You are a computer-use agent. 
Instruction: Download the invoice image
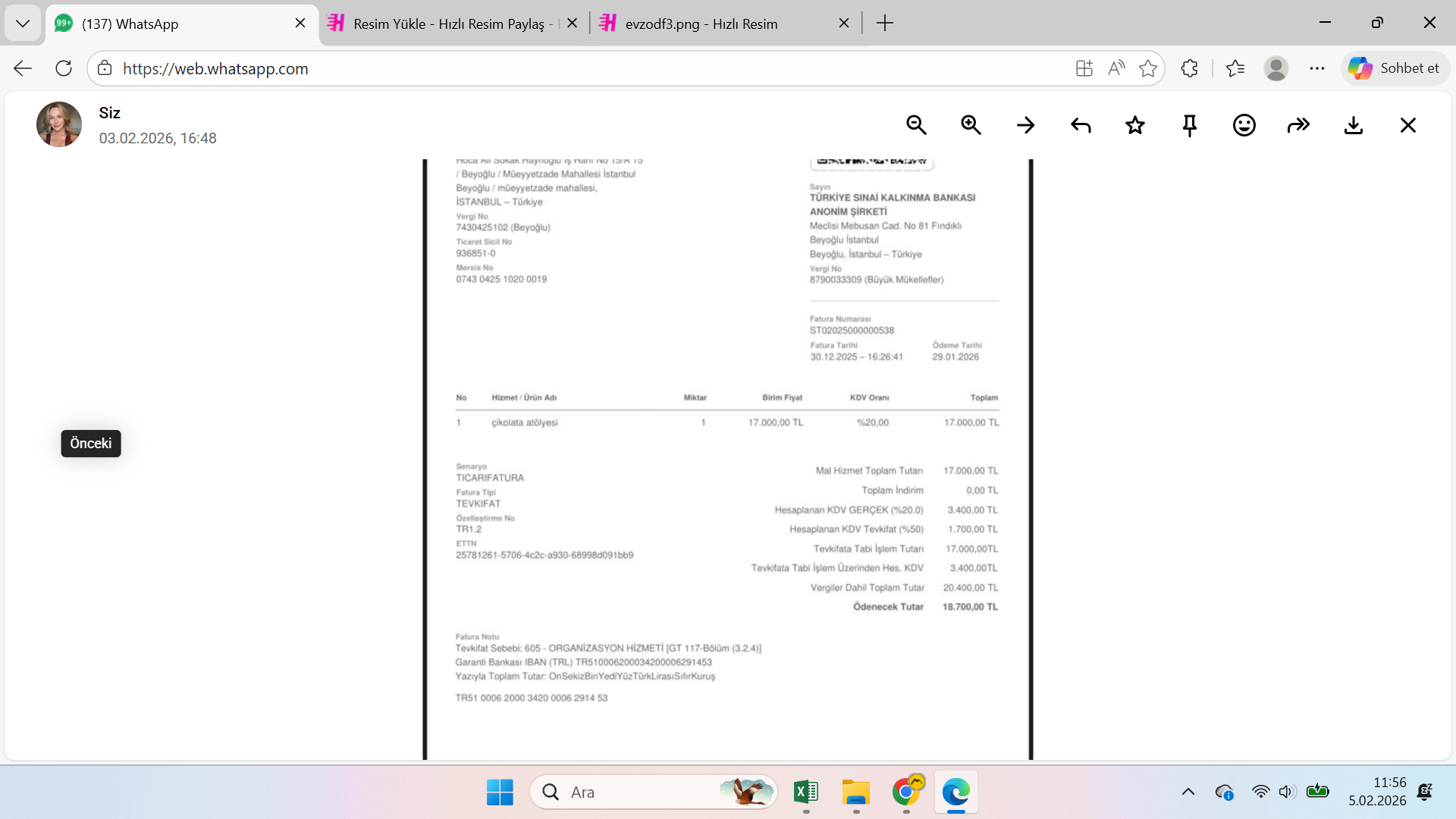tap(1354, 125)
